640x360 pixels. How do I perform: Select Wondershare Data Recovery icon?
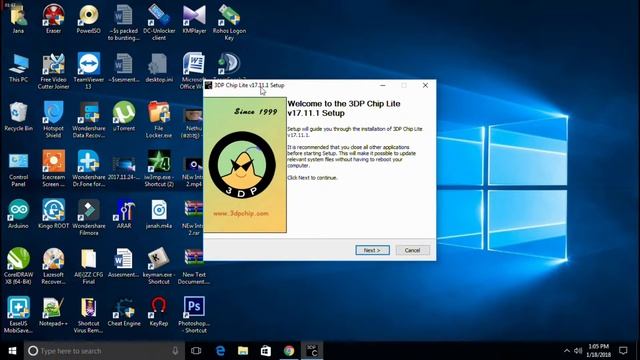[x=89, y=120]
